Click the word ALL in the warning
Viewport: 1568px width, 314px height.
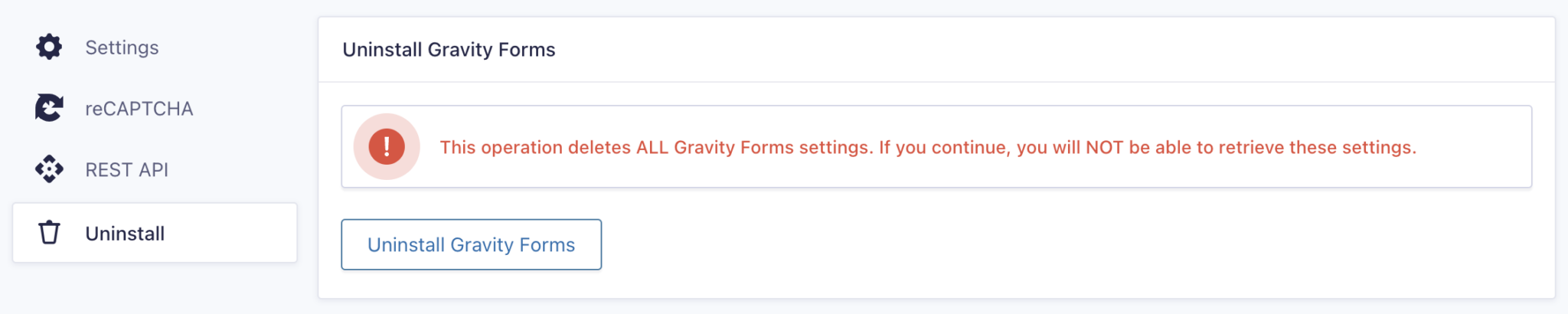click(x=652, y=147)
